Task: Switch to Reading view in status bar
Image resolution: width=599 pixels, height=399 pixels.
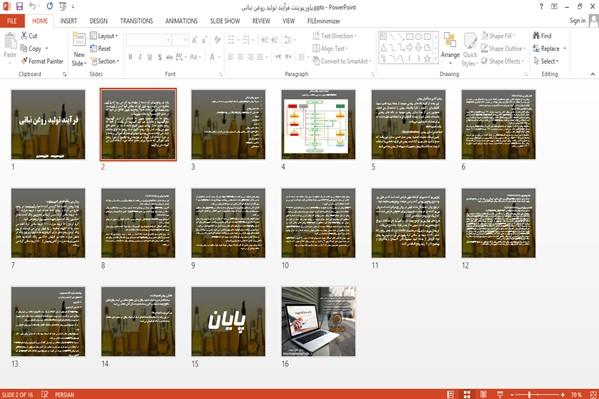Action: (x=483, y=394)
